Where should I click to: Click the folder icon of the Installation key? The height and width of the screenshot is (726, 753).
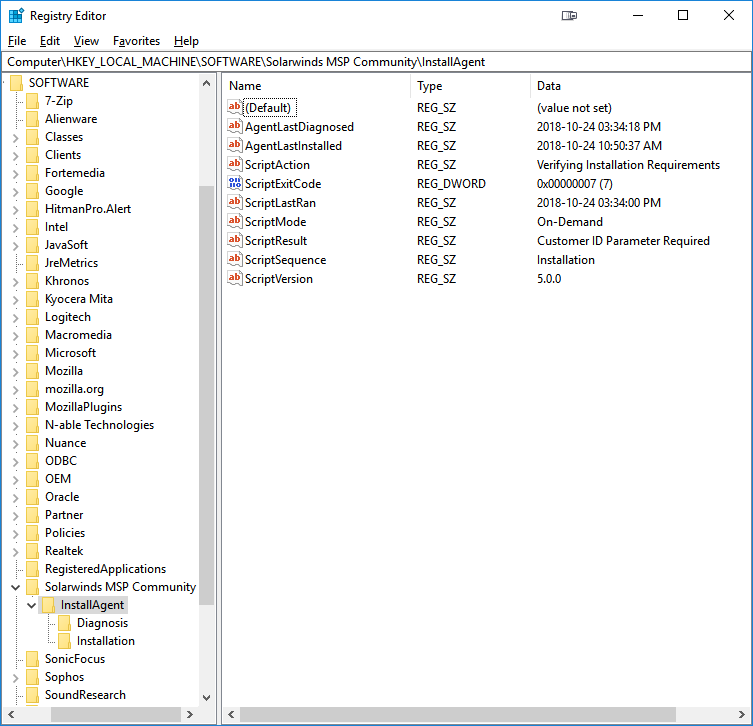click(x=64, y=641)
